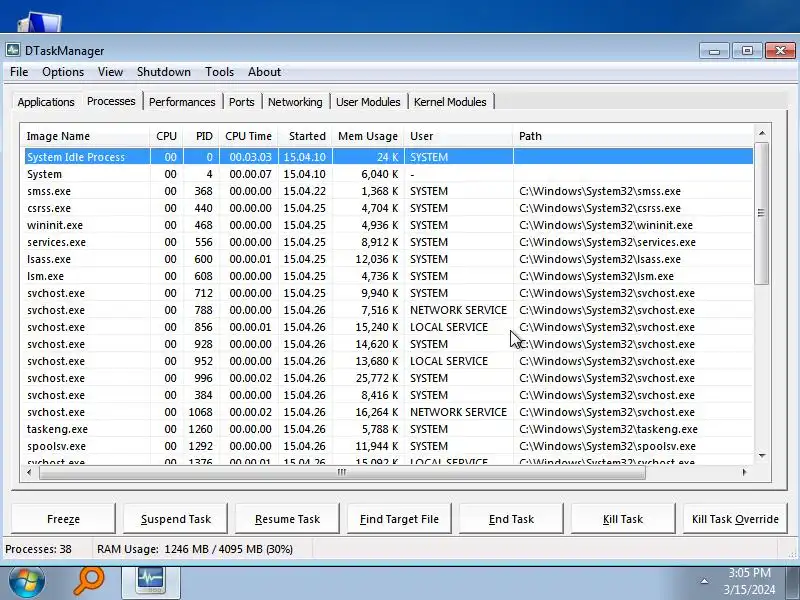Click the vertical scrollbar down arrow
This screenshot has height=600, width=800.
pos(762,456)
